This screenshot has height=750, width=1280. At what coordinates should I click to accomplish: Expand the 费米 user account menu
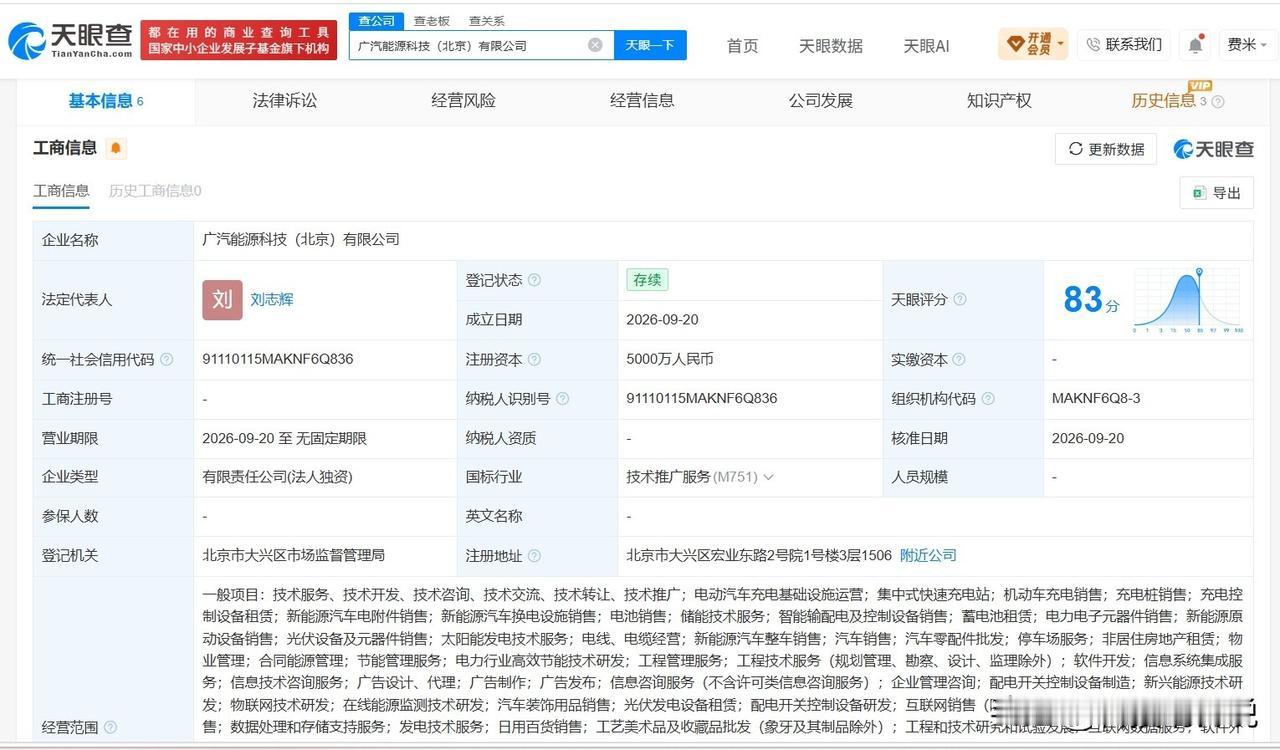coord(1248,45)
